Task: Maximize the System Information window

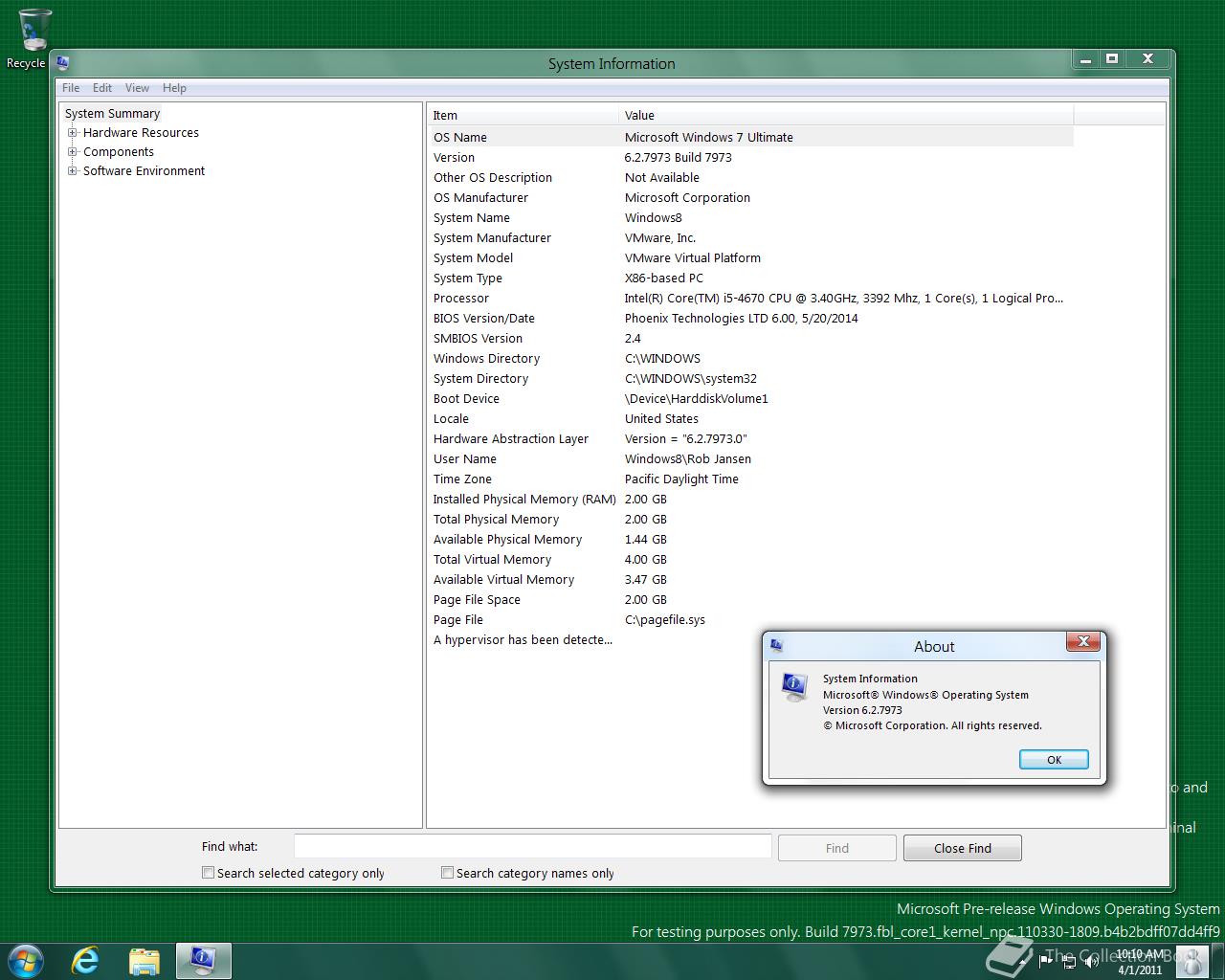Action: (1111, 59)
